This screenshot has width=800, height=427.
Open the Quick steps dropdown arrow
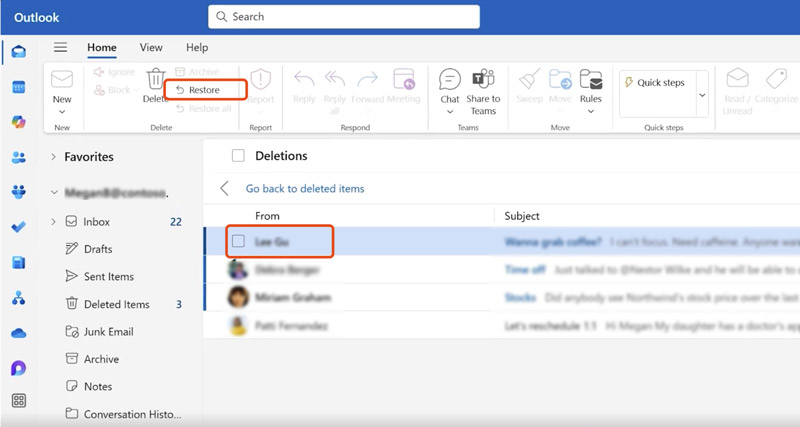pos(702,95)
